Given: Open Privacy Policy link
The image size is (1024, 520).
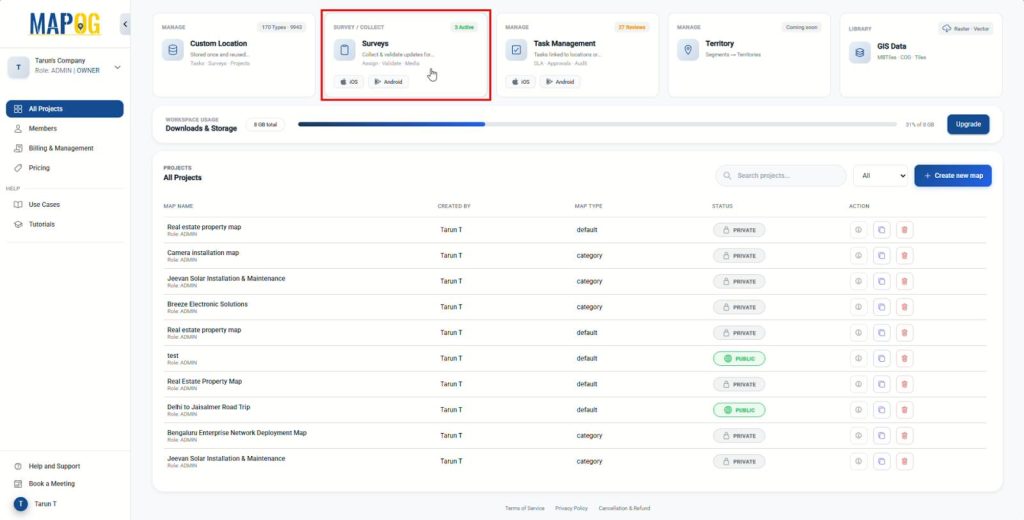Looking at the screenshot, I should (x=571, y=508).
